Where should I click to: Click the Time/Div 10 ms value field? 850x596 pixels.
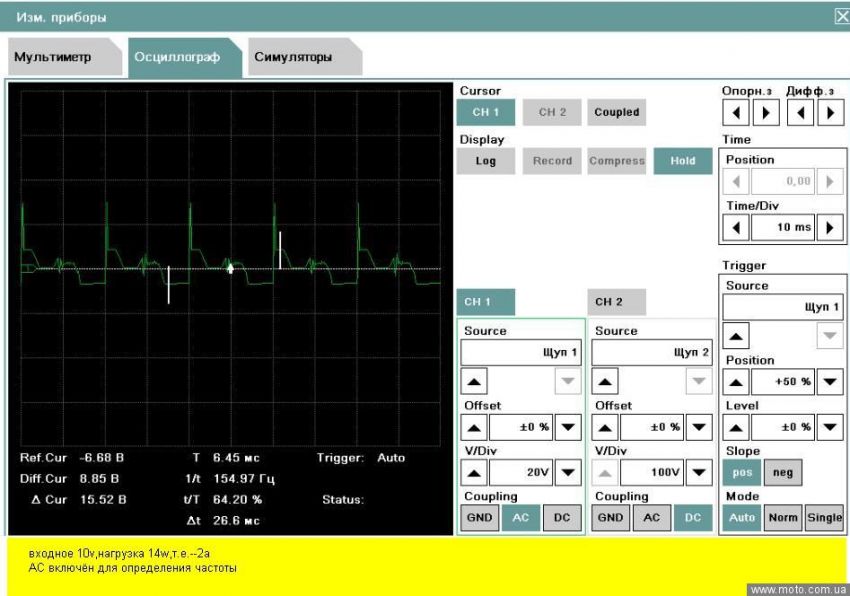(x=783, y=227)
